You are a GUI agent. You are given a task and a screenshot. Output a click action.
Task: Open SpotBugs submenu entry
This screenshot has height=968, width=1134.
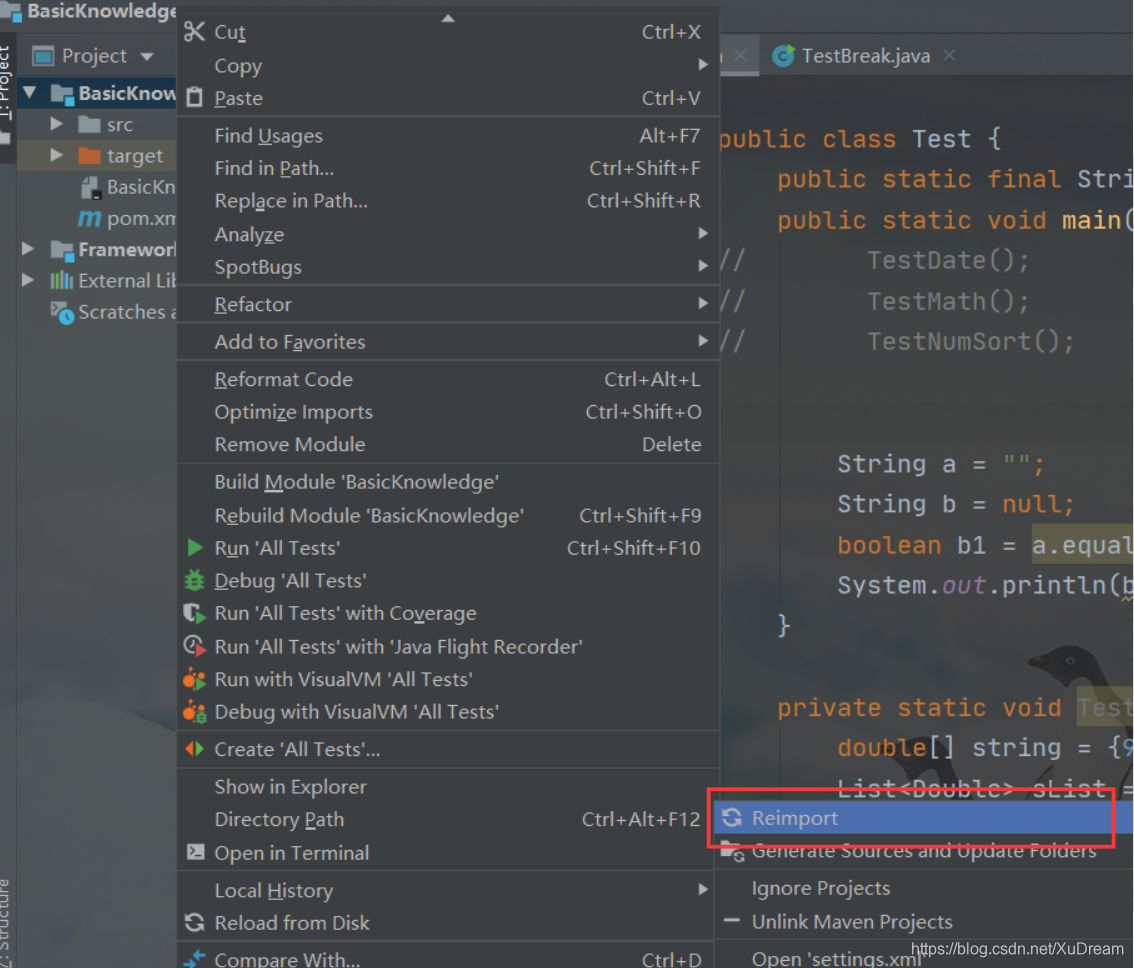(x=448, y=267)
